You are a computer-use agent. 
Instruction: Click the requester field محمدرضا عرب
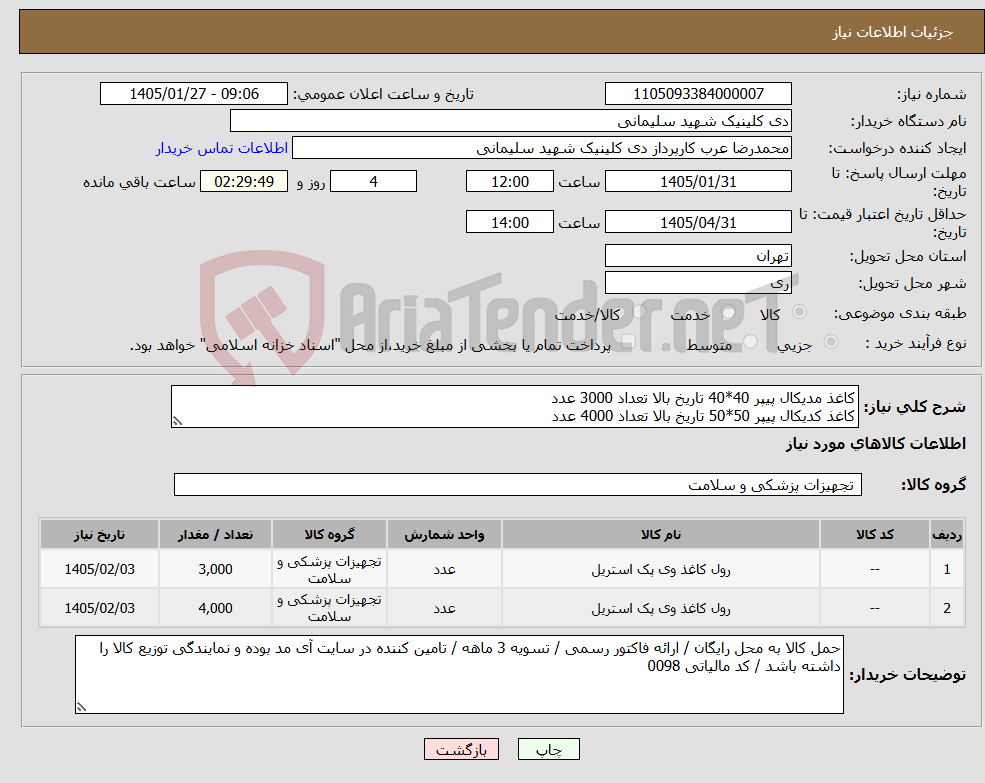[541, 148]
